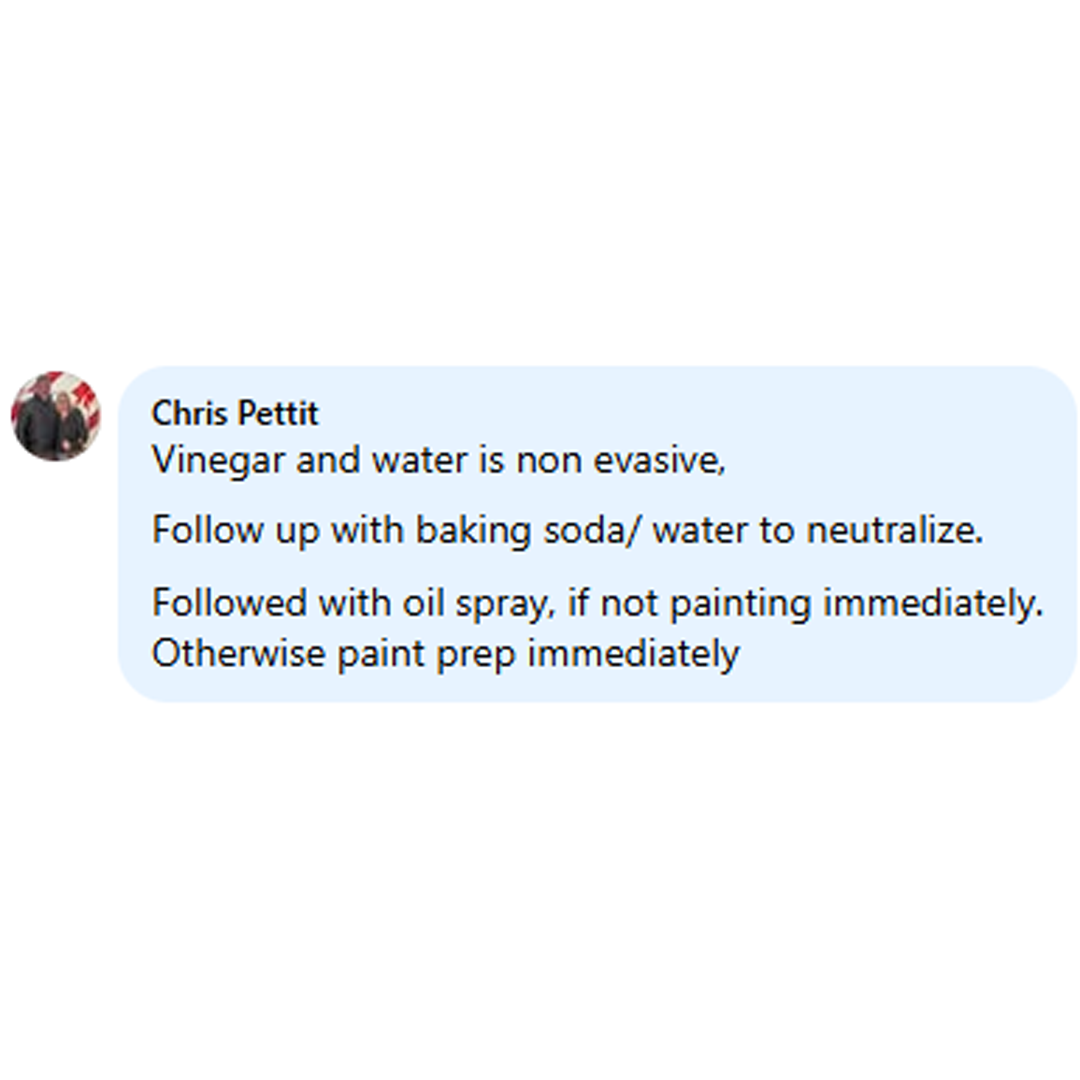Open Chris Pettit's profile picture avatar

coord(56,416)
